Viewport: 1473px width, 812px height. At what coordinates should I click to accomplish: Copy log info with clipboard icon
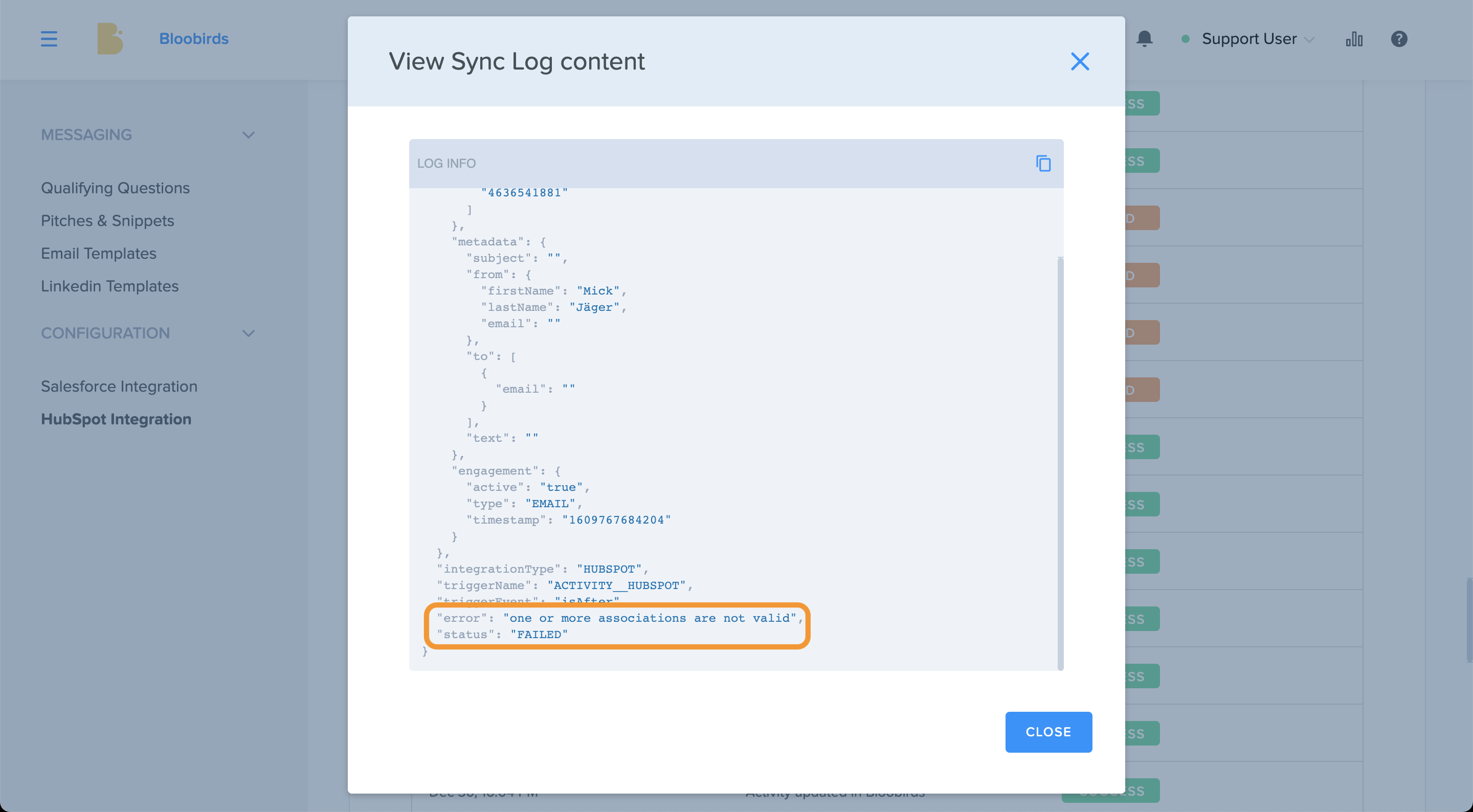(1043, 164)
